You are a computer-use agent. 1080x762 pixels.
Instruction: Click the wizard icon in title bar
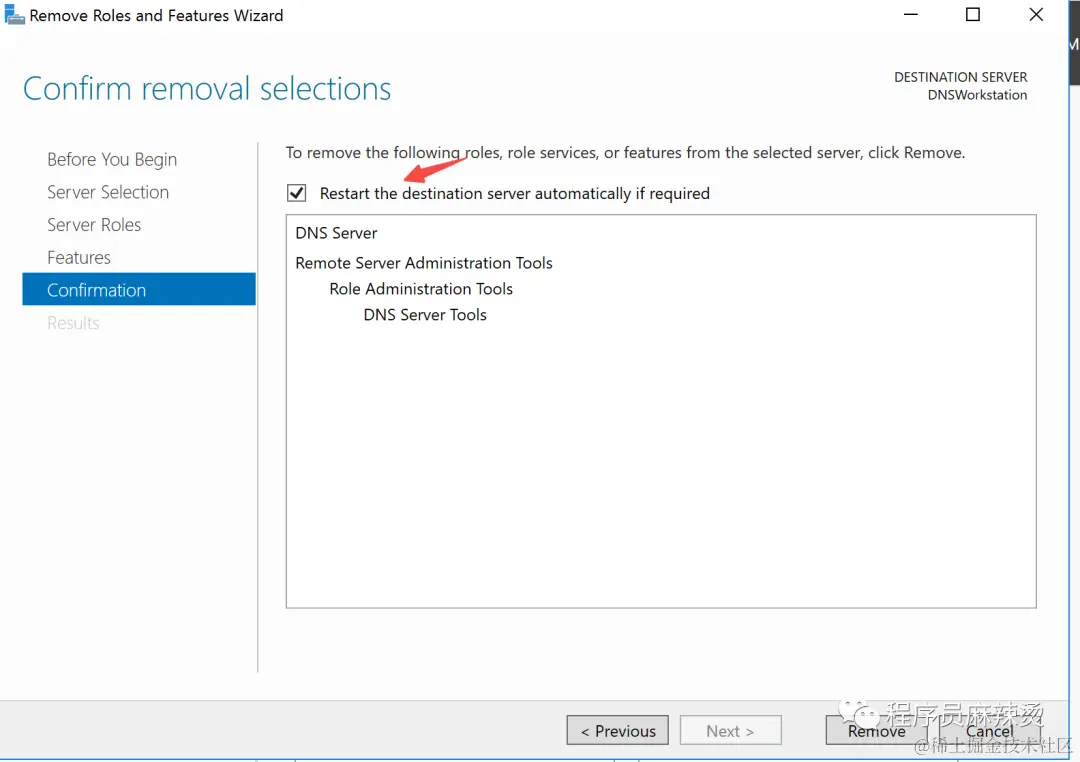point(14,14)
